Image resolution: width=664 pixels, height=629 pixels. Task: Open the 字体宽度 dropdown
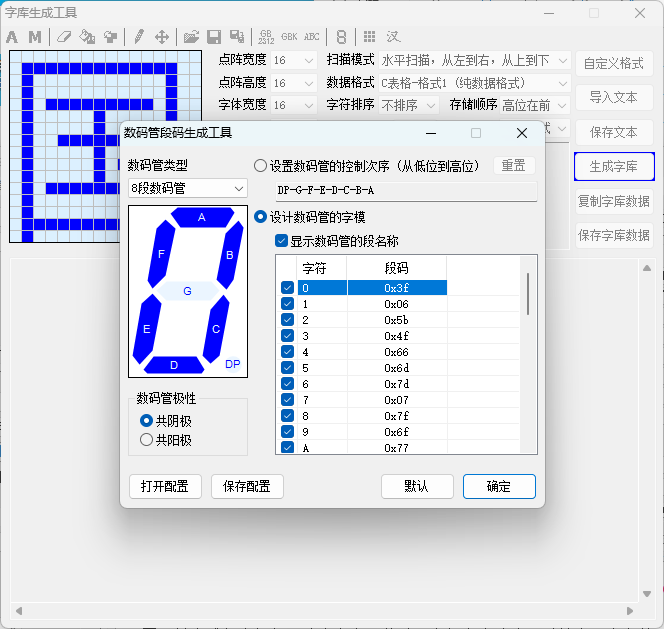[x=293, y=105]
